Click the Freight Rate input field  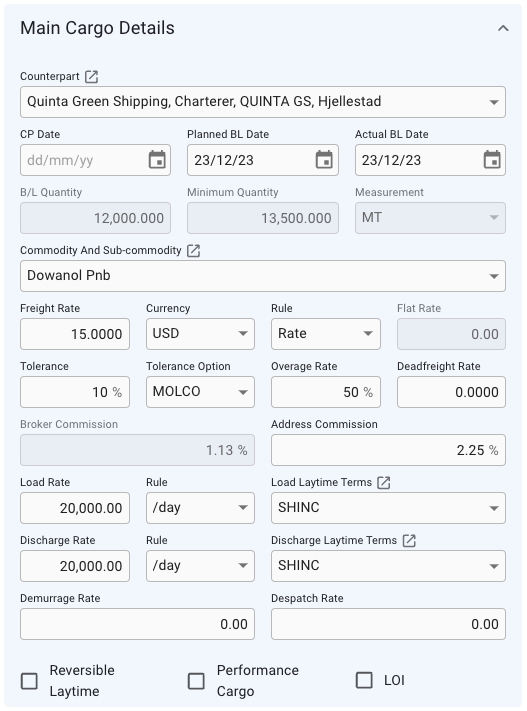[75, 334]
